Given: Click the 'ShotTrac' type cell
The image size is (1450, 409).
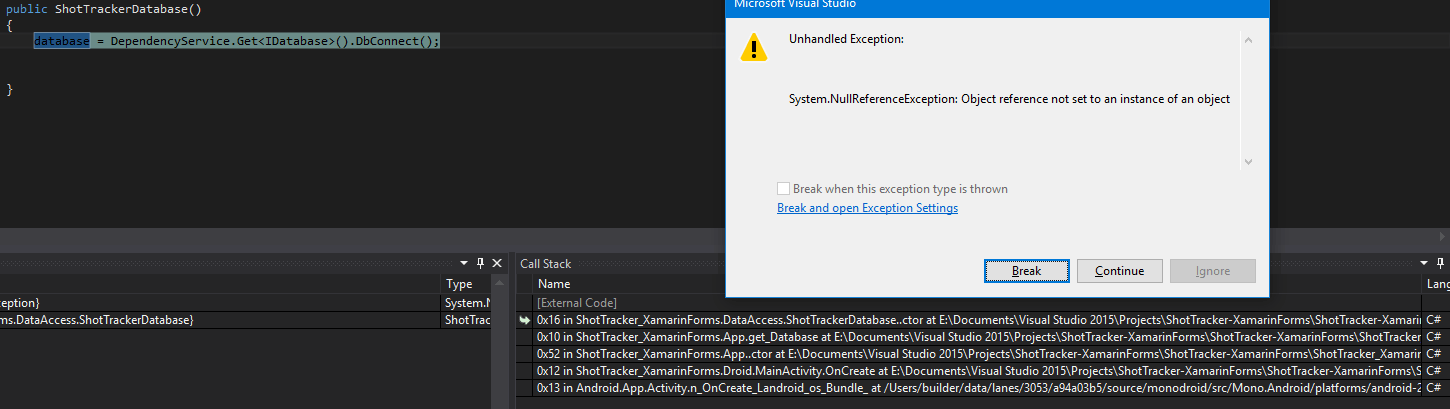Looking at the screenshot, I should pos(466,320).
